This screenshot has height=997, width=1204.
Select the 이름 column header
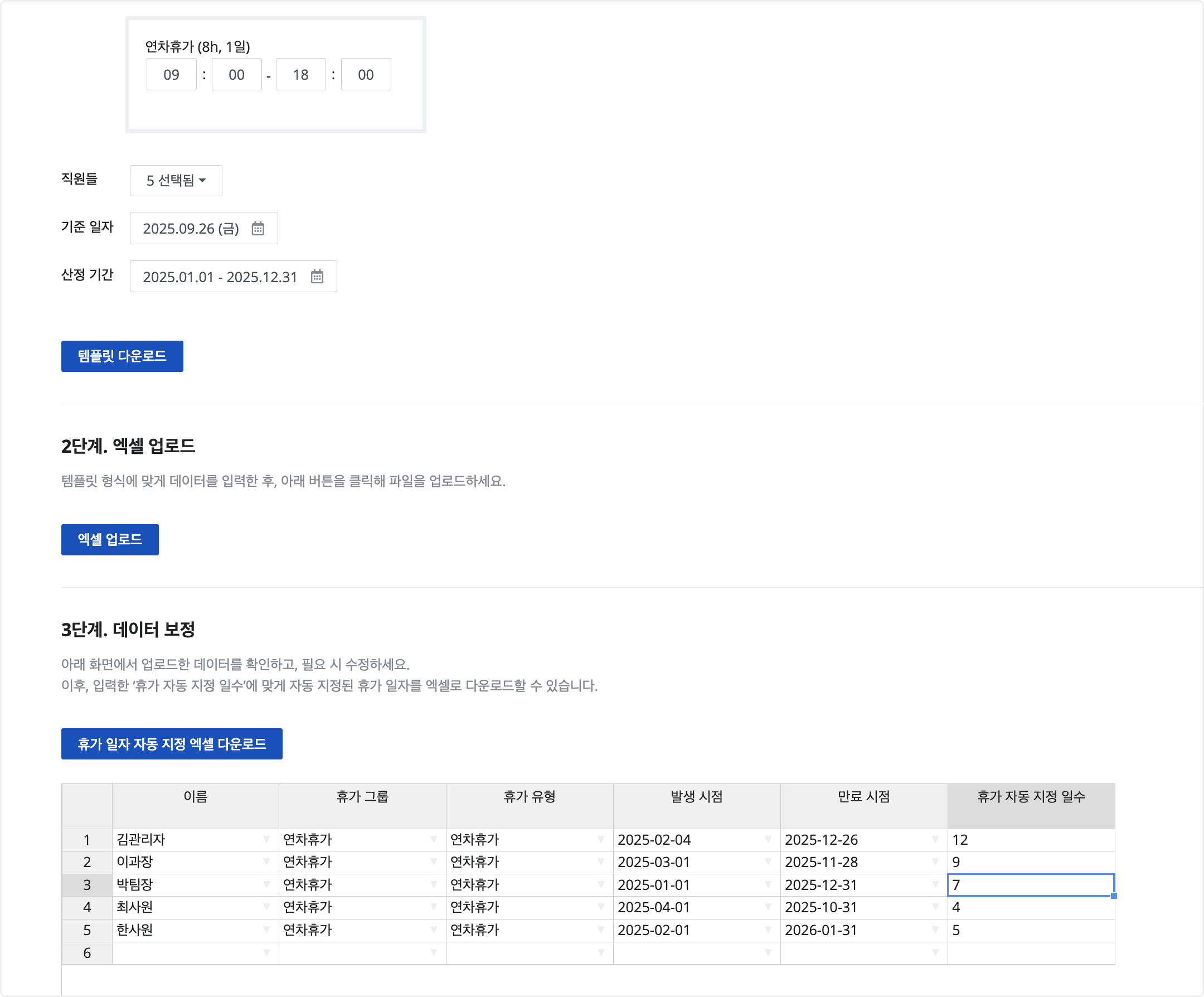coord(195,796)
